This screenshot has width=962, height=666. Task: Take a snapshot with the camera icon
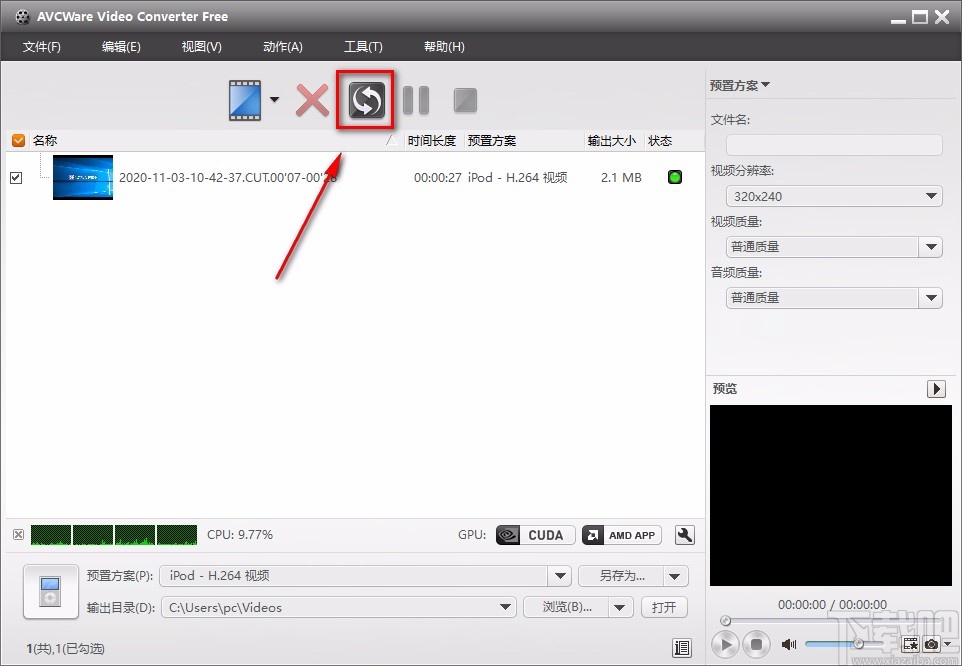(x=930, y=645)
